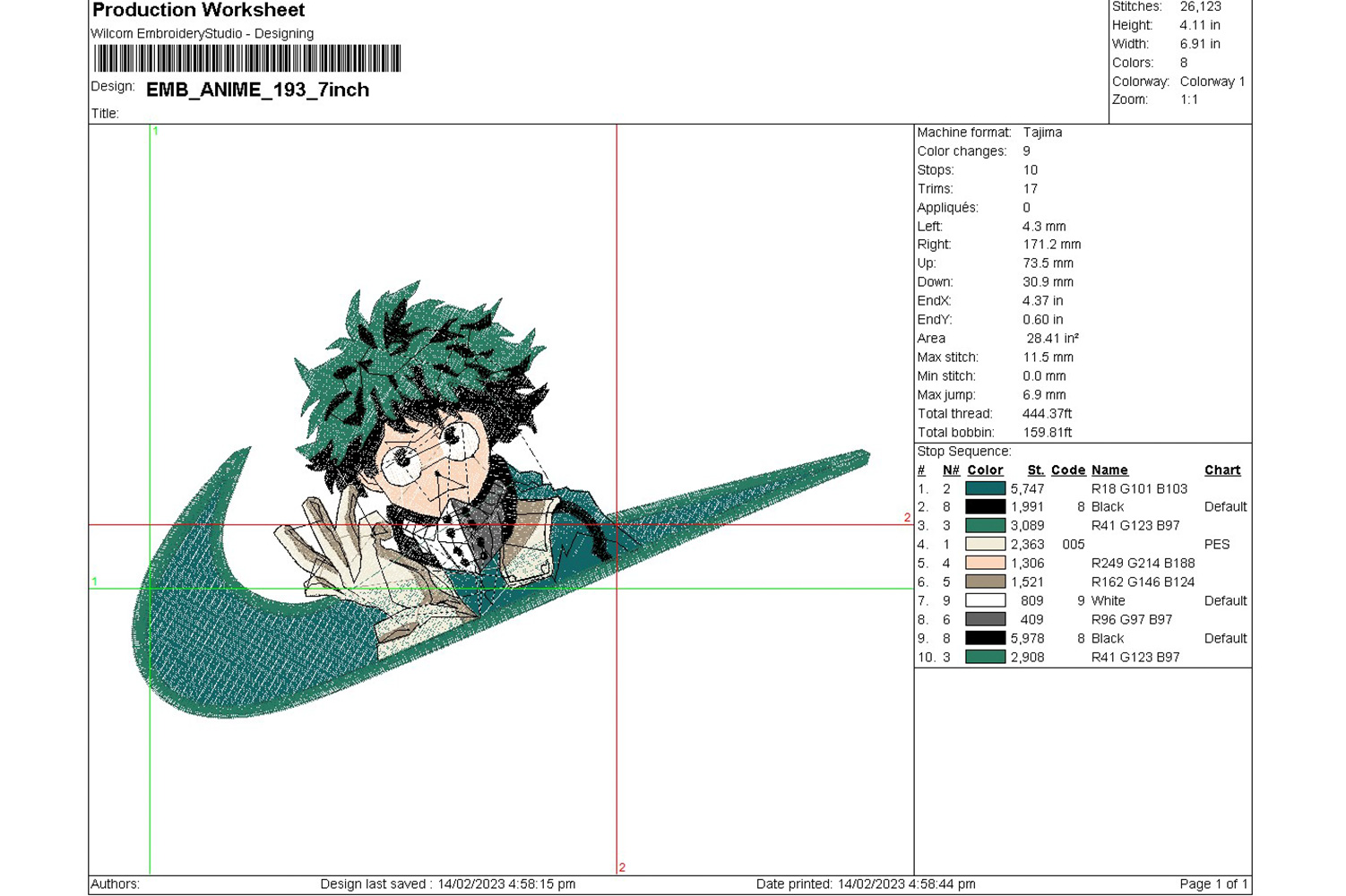Click the black swatch in stop sequence row 2
The width and height of the screenshot is (1346, 896).
(985, 507)
